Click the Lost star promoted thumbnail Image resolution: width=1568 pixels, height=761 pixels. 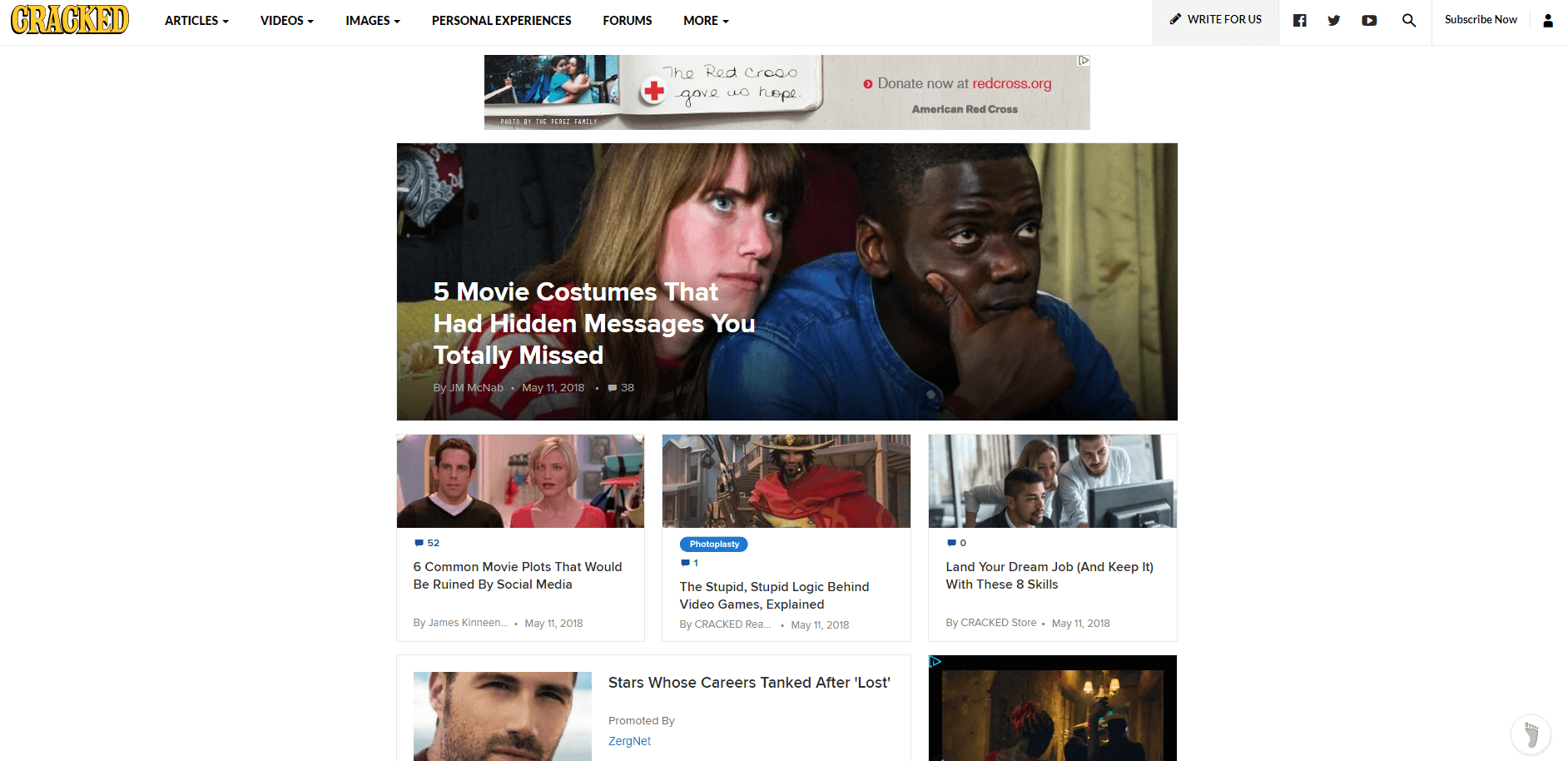(x=503, y=716)
